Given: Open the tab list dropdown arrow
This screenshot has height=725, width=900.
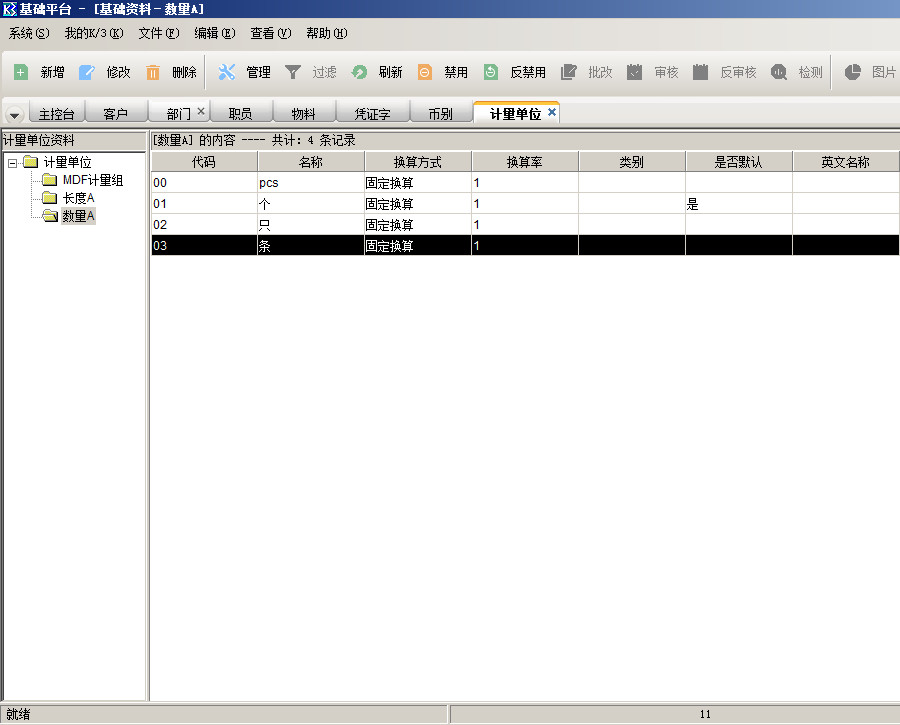Looking at the screenshot, I should point(14,115).
